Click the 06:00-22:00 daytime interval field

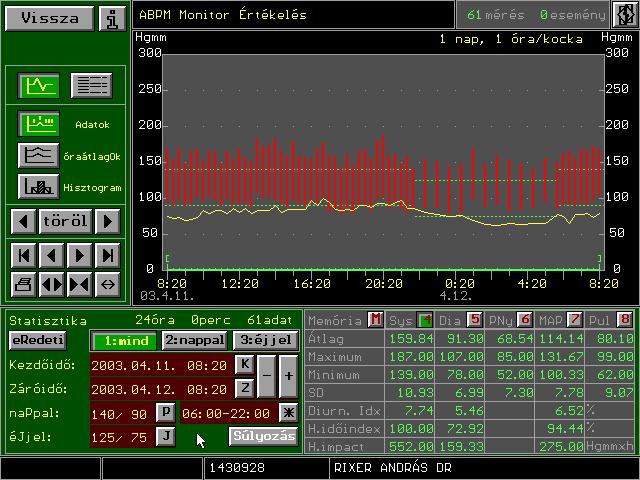tap(228, 413)
